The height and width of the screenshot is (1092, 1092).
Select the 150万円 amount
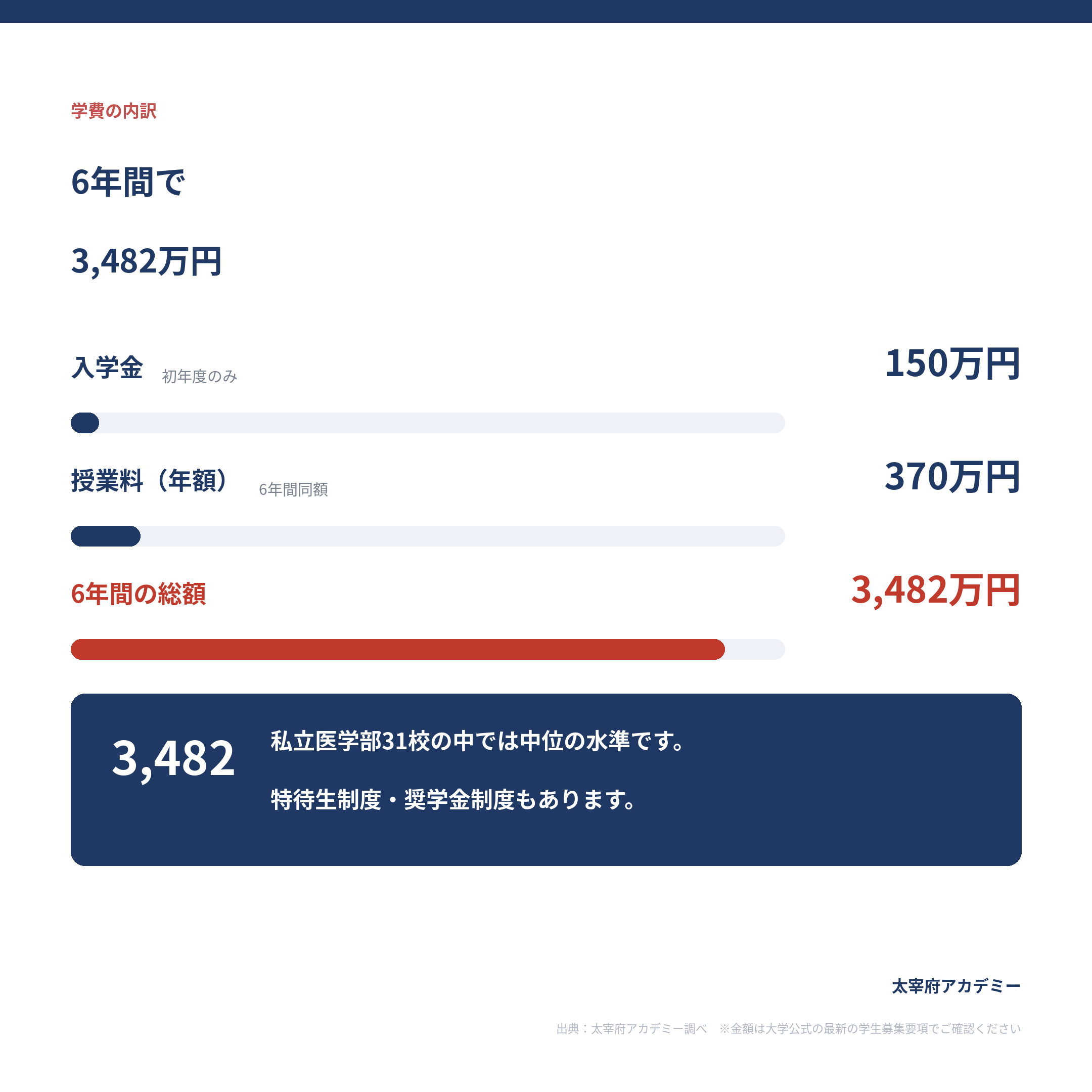click(953, 363)
